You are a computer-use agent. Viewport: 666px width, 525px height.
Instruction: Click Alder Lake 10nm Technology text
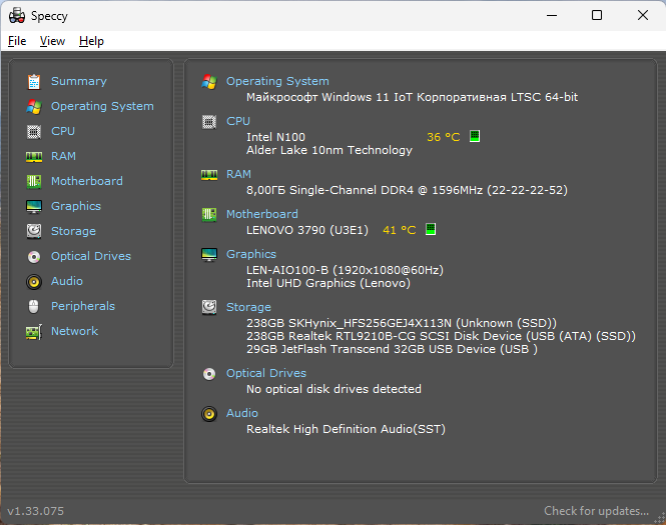coord(329,150)
